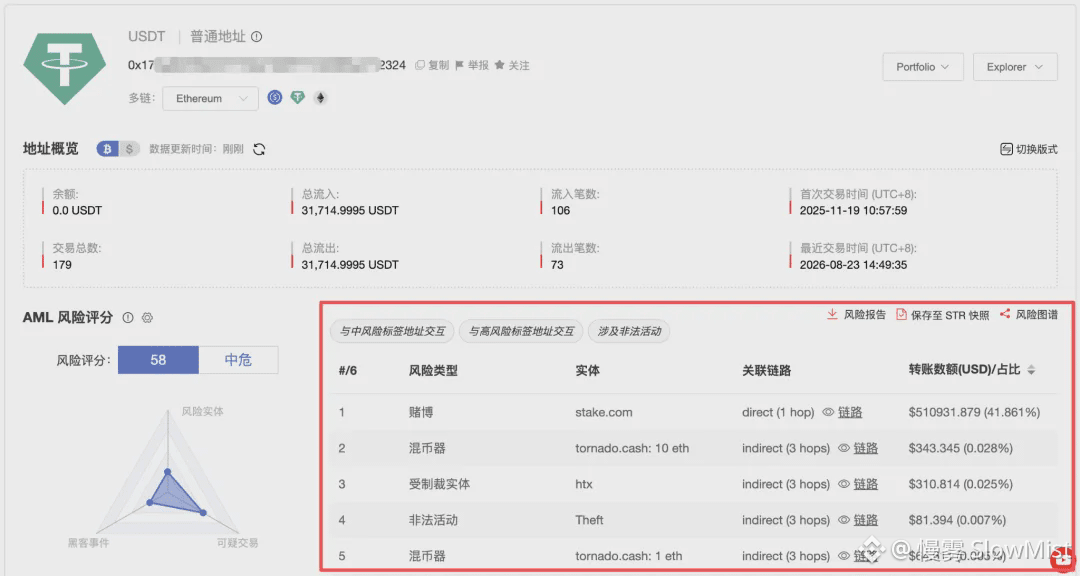Refresh data with the reload icon
1080x576 pixels.
[x=259, y=149]
